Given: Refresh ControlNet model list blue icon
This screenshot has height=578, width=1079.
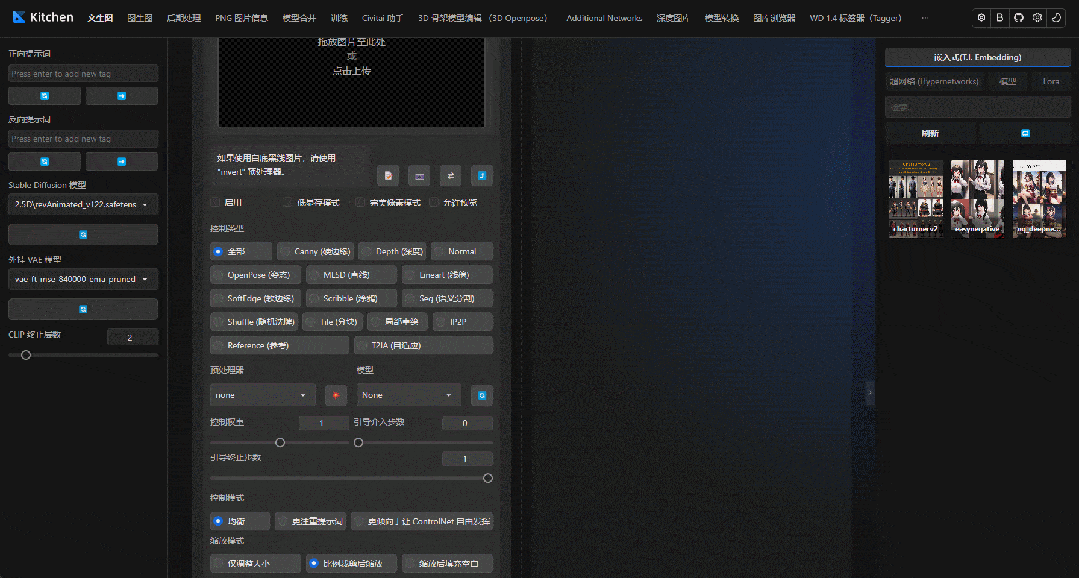Looking at the screenshot, I should click(x=482, y=395).
